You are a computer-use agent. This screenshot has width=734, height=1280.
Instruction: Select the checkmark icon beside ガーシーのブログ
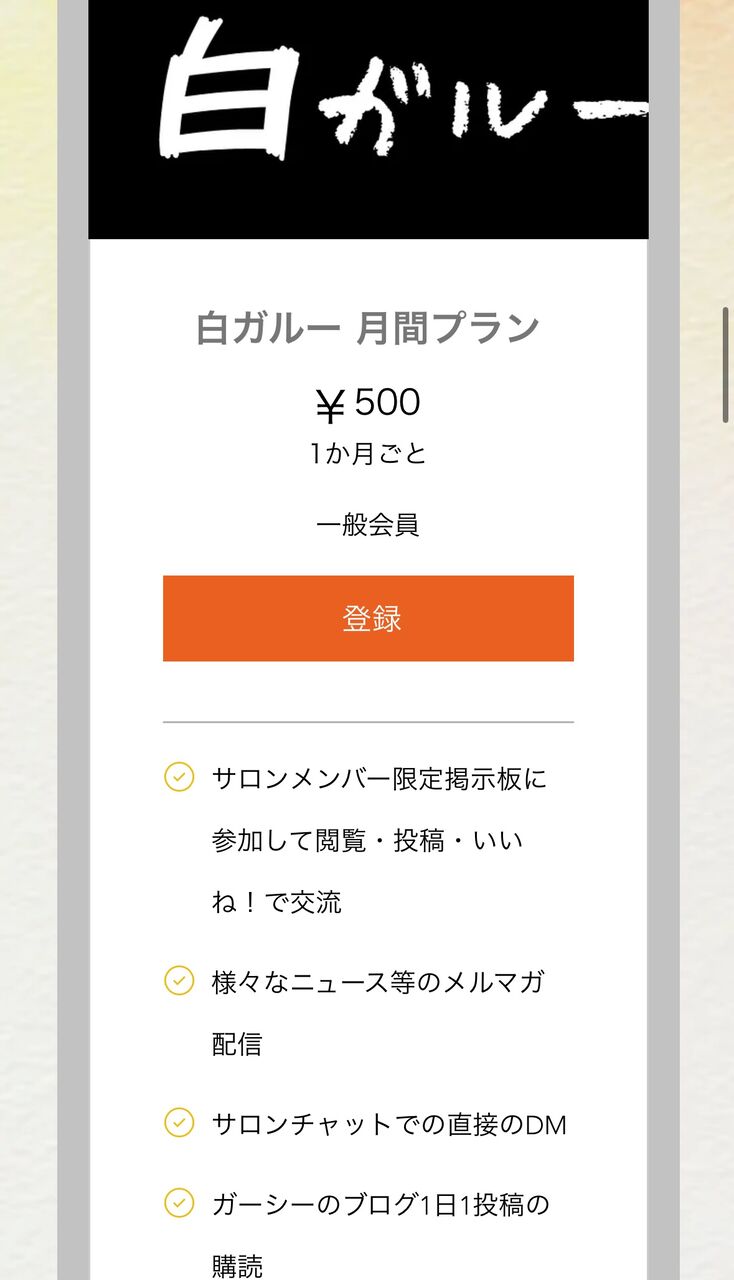coord(179,1202)
